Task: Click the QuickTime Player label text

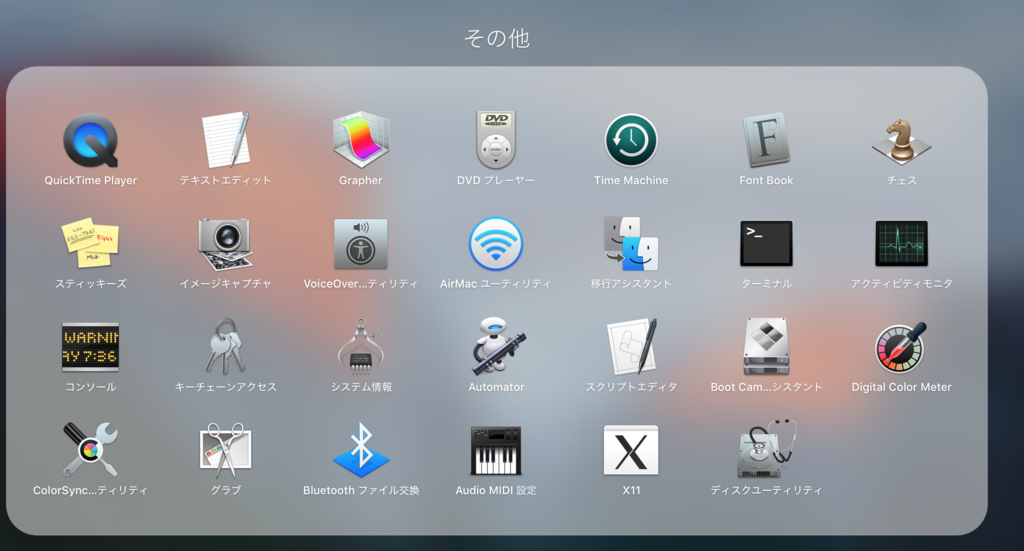Action: [90, 181]
